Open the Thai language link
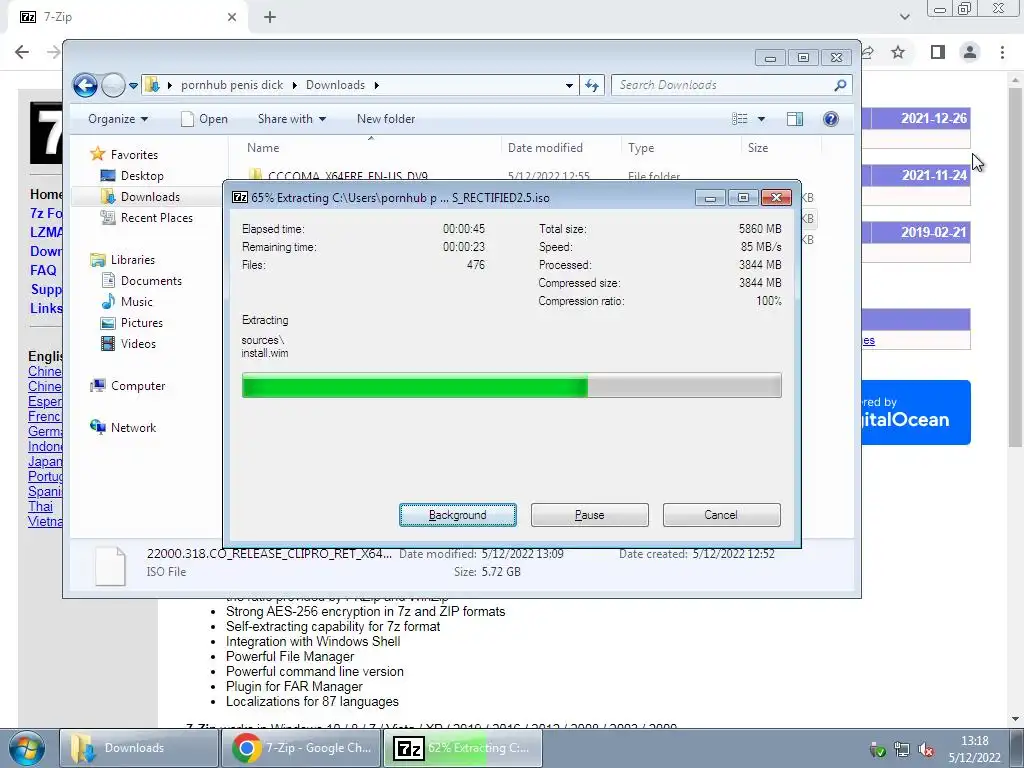The height and width of the screenshot is (768, 1024). click(40, 507)
